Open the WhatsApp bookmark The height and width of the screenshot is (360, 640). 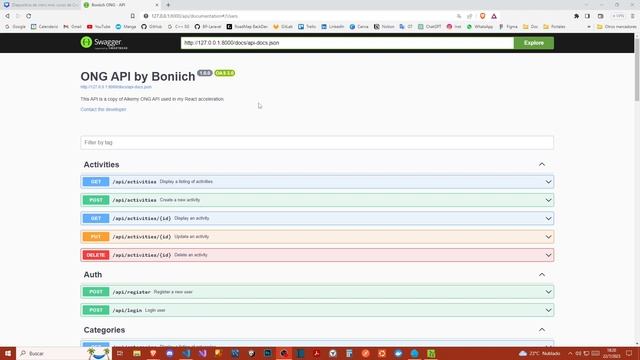tap(480, 27)
